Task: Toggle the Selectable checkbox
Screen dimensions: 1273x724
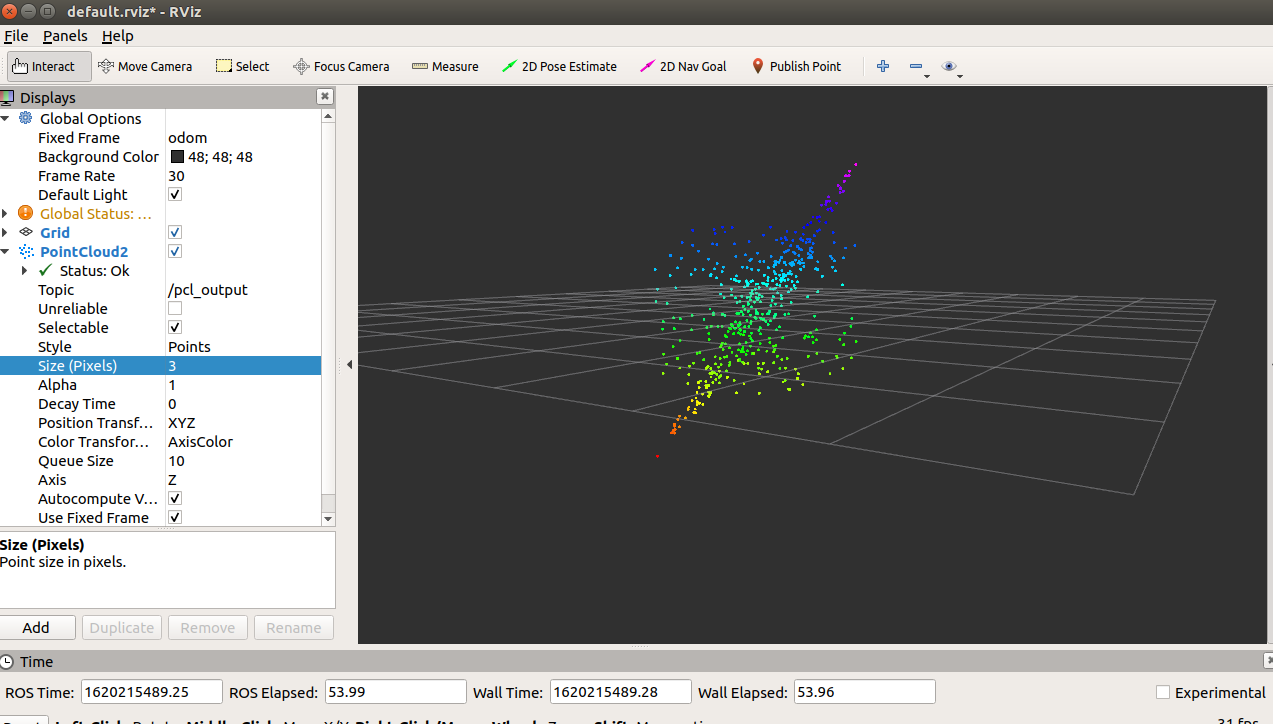Action: point(175,327)
